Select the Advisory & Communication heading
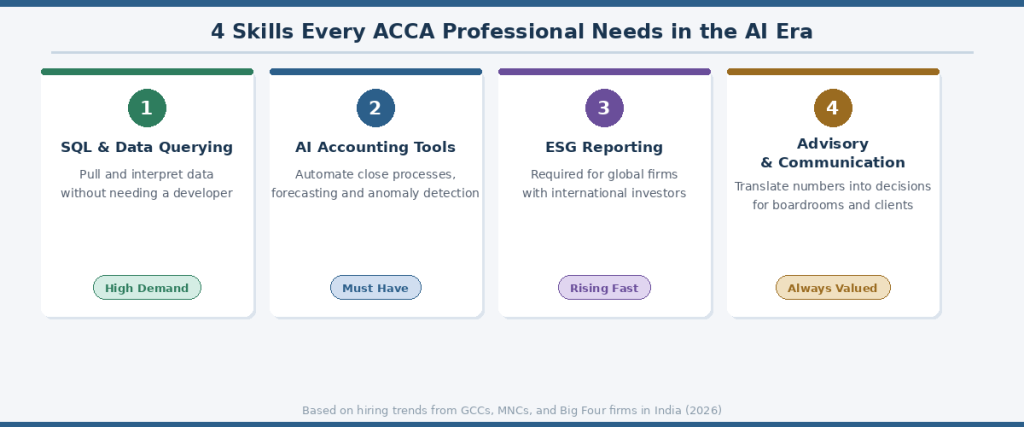The image size is (1024, 427). pyautogui.click(x=833, y=153)
